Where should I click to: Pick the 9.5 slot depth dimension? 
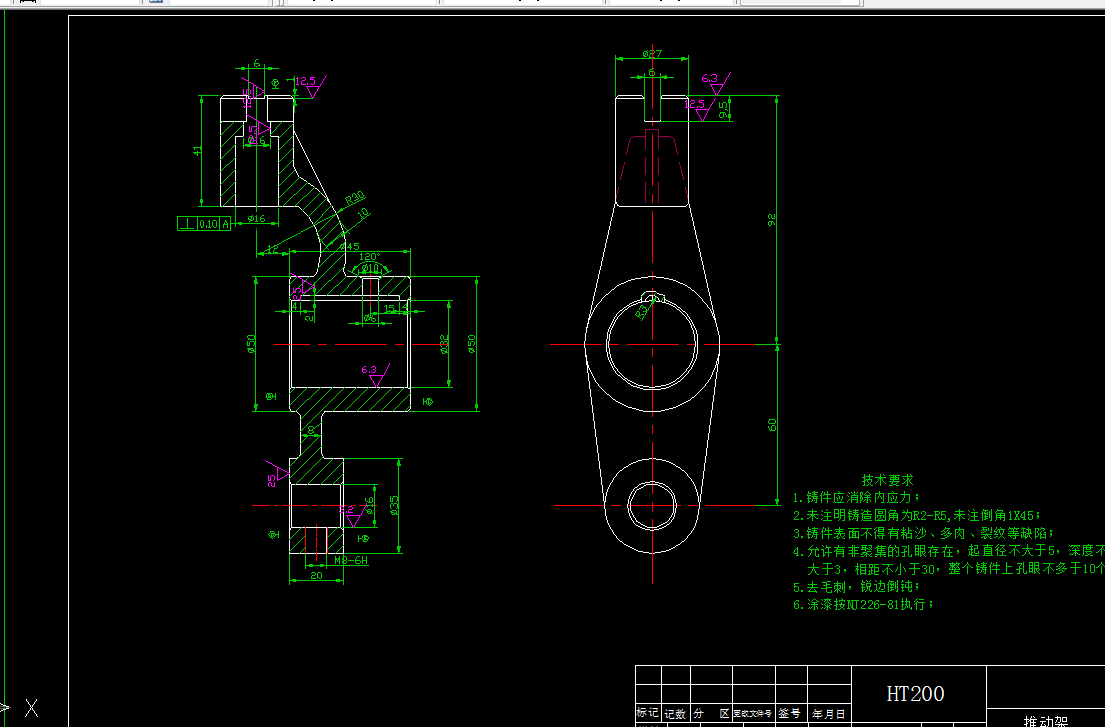pyautogui.click(x=723, y=108)
